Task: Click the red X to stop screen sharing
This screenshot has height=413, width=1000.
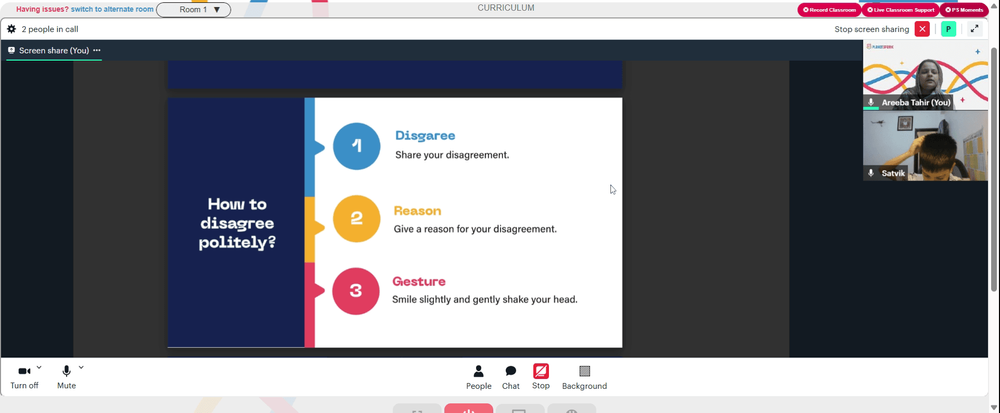Action: (x=922, y=29)
